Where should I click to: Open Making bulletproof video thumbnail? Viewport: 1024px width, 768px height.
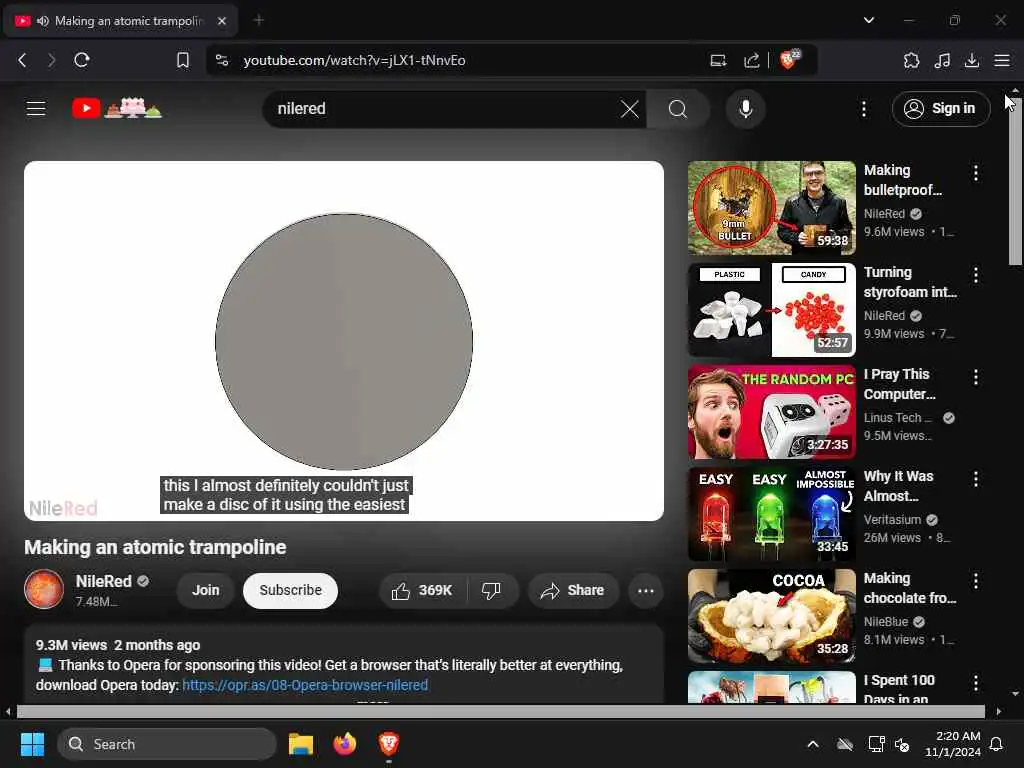click(771, 208)
